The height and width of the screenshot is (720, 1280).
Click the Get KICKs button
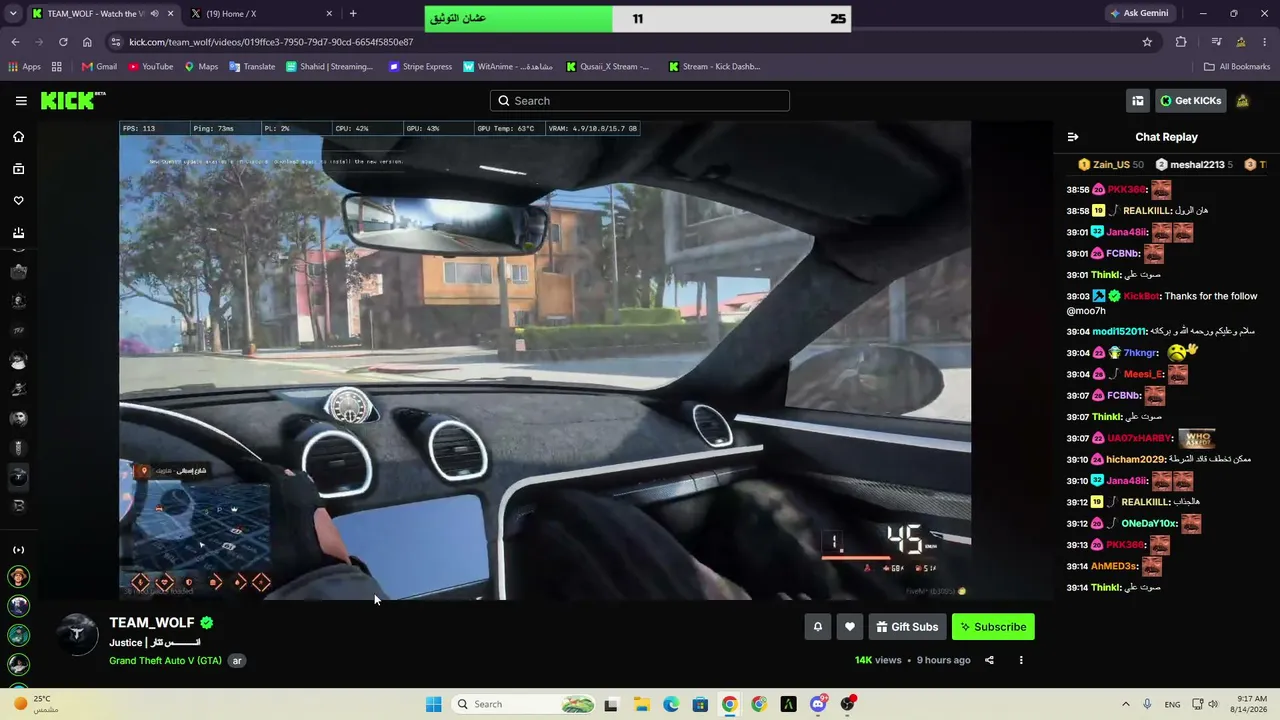[1190, 101]
